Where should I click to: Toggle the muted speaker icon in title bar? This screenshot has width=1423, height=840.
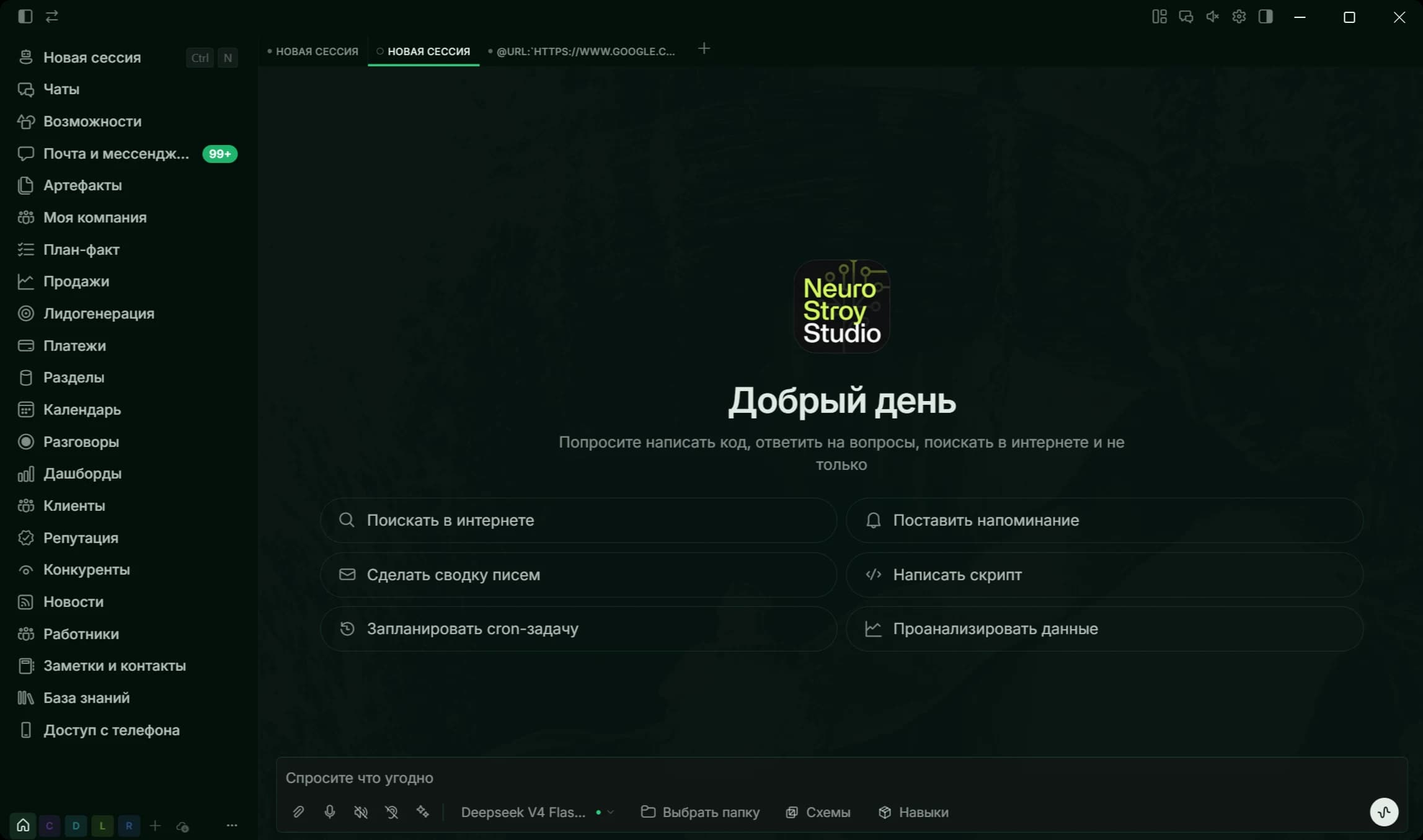pyautogui.click(x=1213, y=17)
